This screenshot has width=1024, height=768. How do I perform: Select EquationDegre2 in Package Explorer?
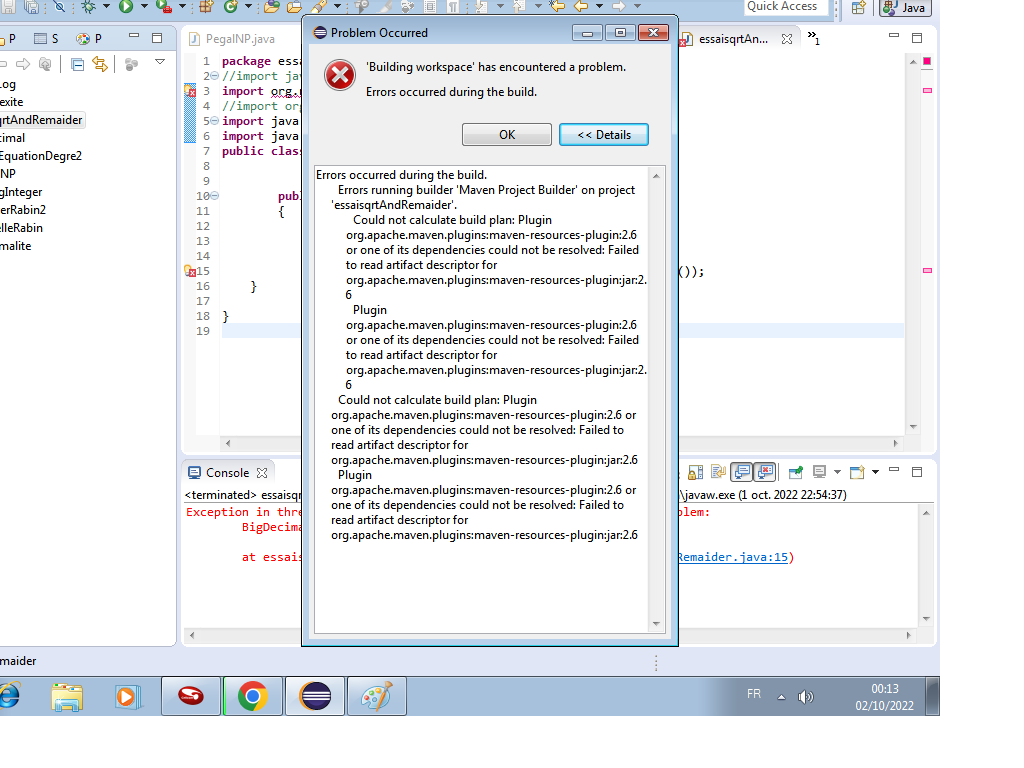[41, 155]
